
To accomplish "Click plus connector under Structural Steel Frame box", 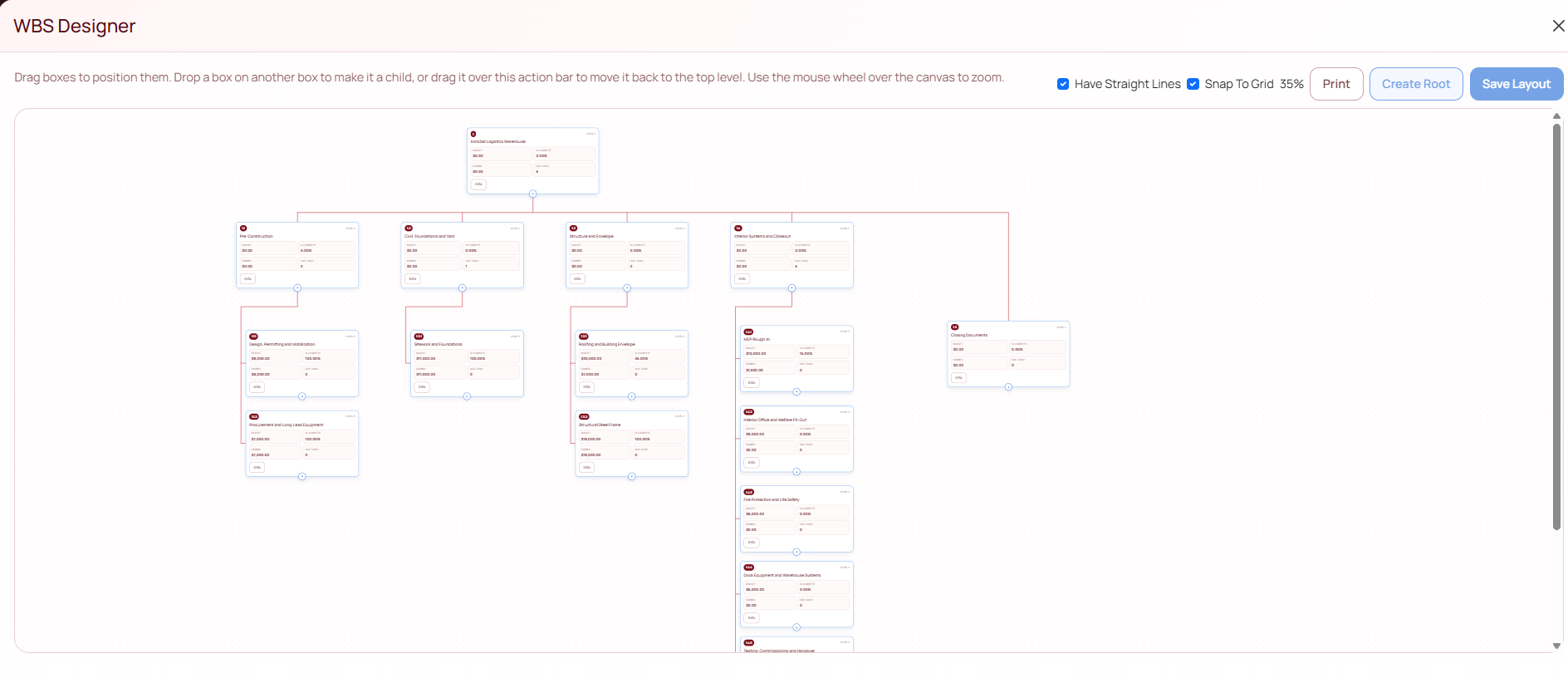I will 631,477.
